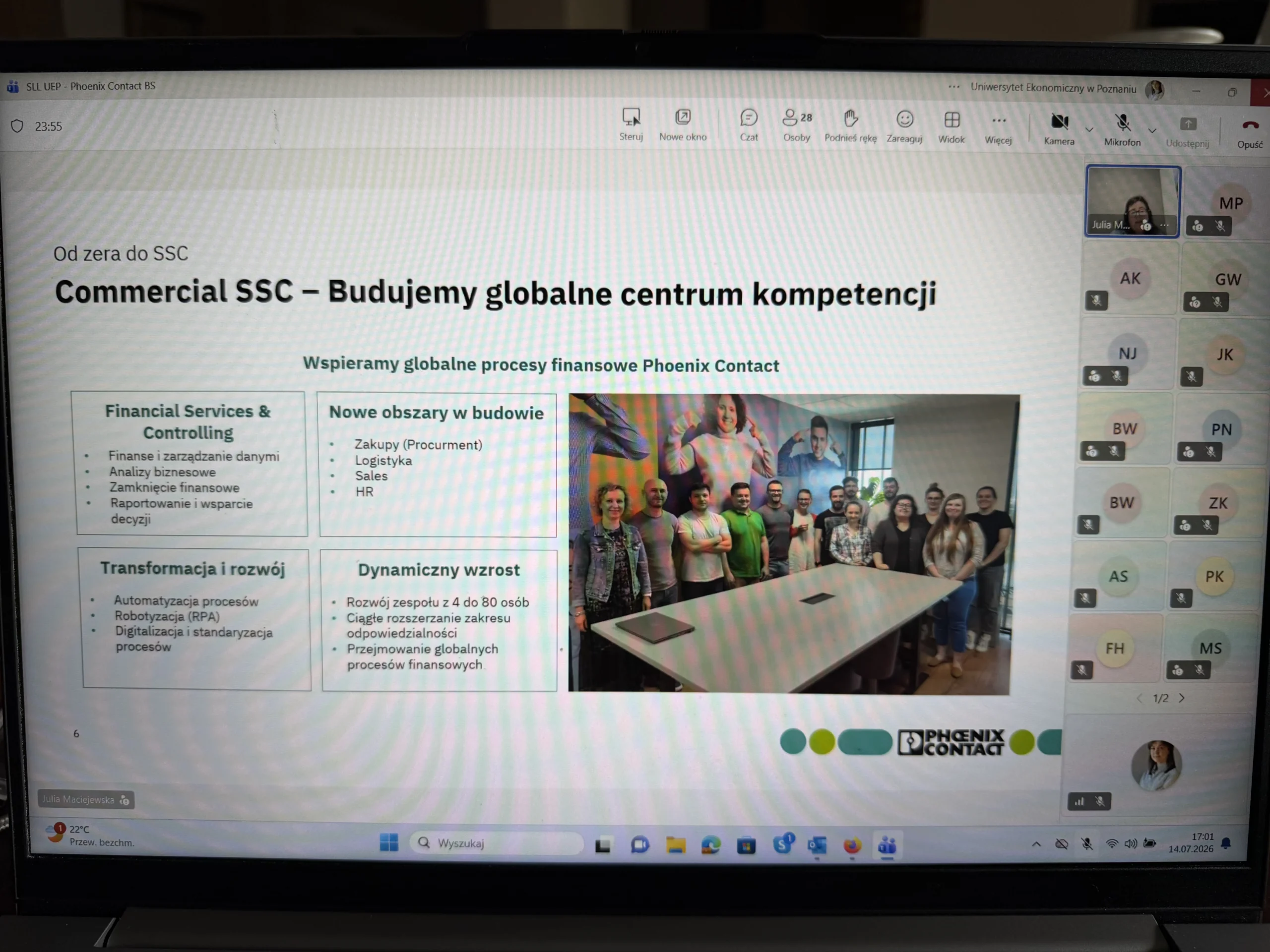Switch to Teams on the taskbar
This screenshot has width=1270, height=952.
point(887,846)
